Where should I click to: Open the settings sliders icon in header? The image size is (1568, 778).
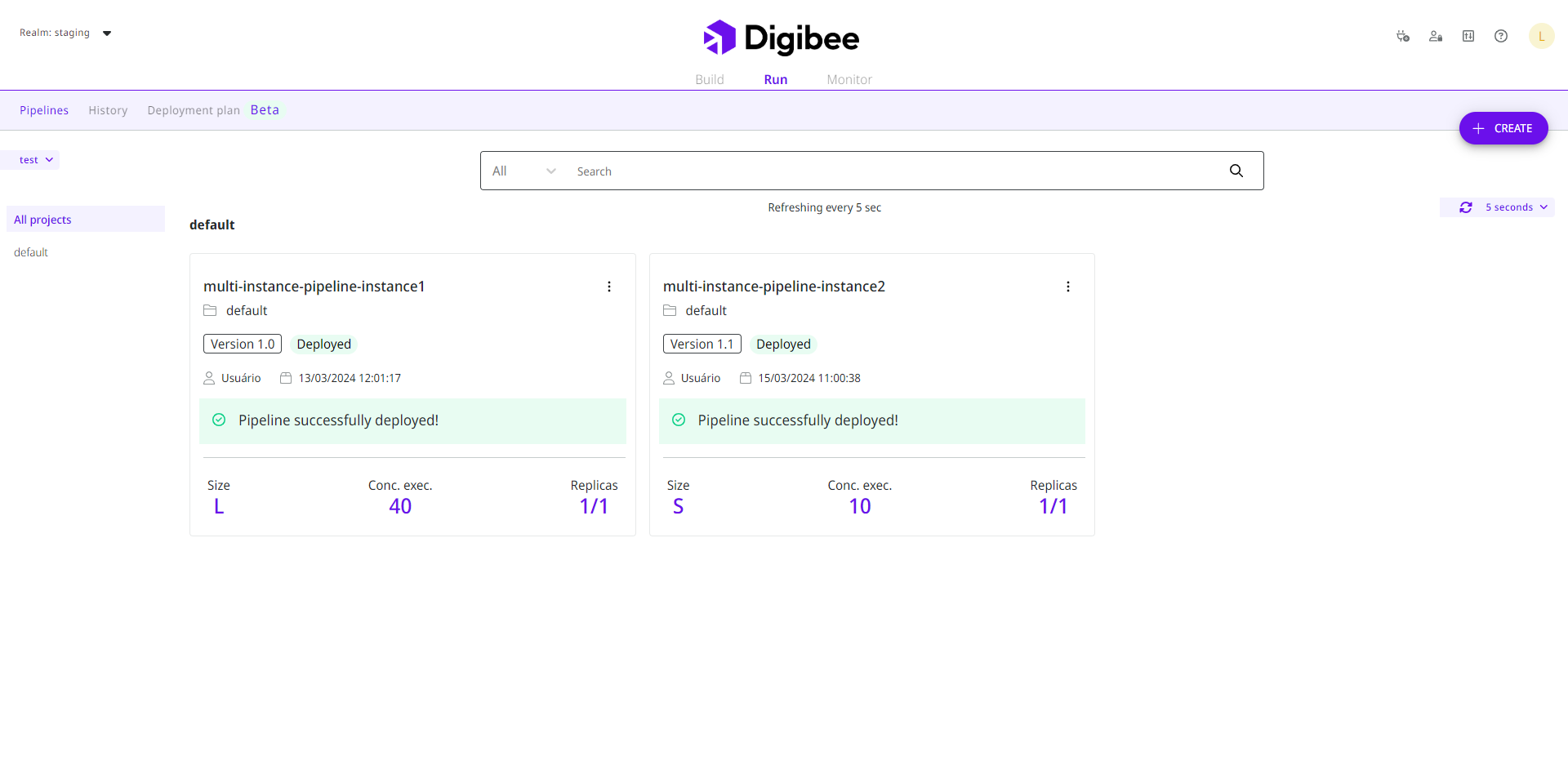point(1468,36)
